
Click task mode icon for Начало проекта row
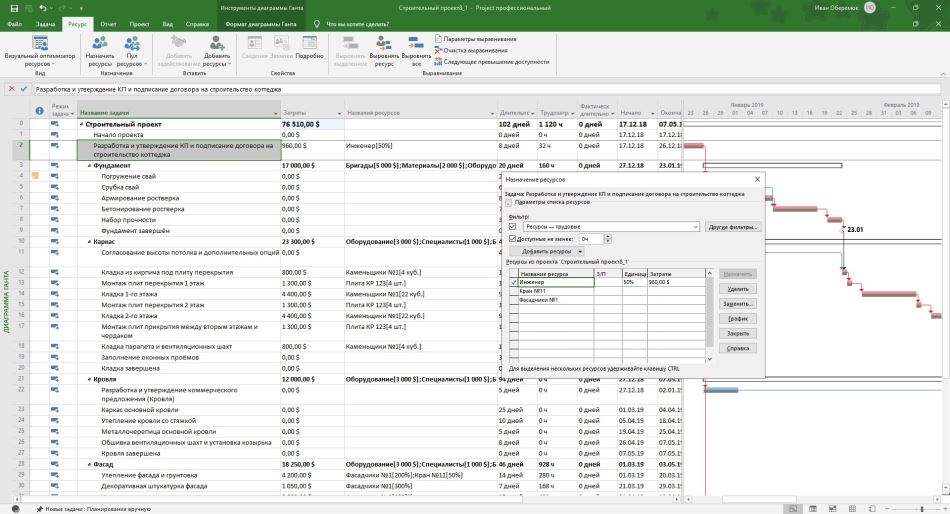(x=55, y=134)
